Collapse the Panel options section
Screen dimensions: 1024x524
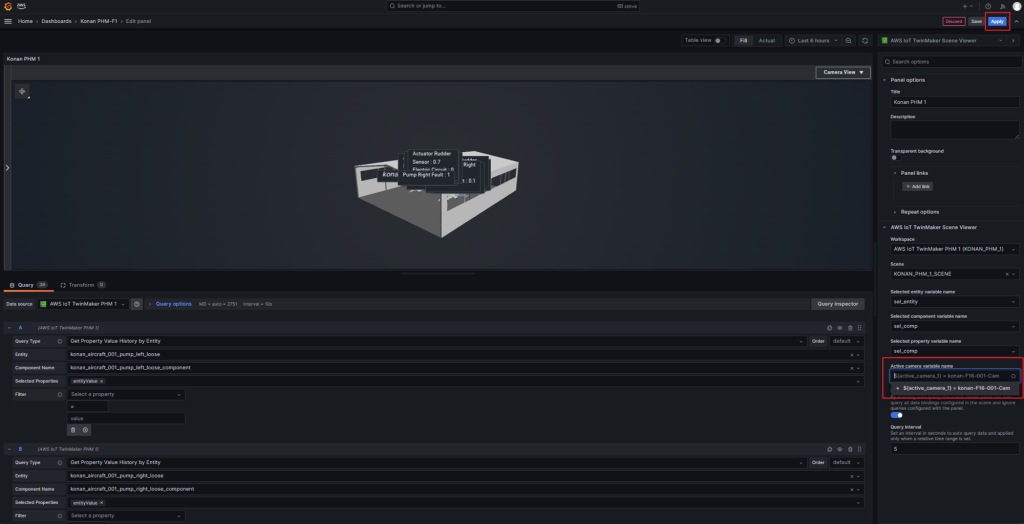pos(907,80)
